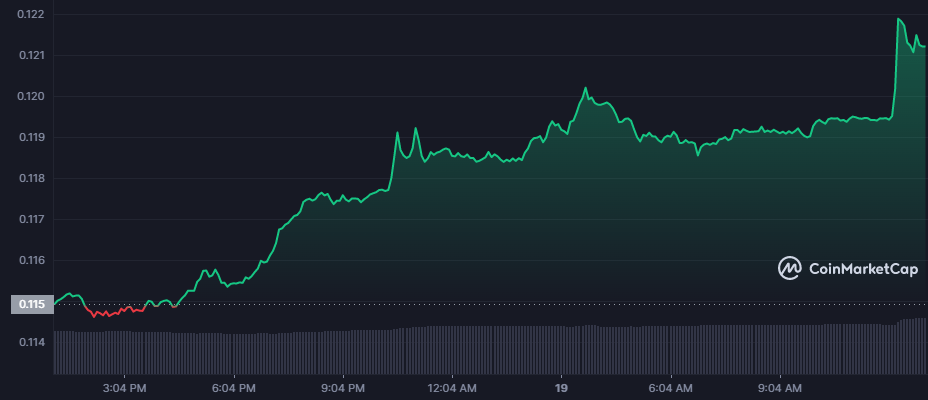
Task: Click the highlighted 0.115 opening price tag
Action: [x=32, y=305]
